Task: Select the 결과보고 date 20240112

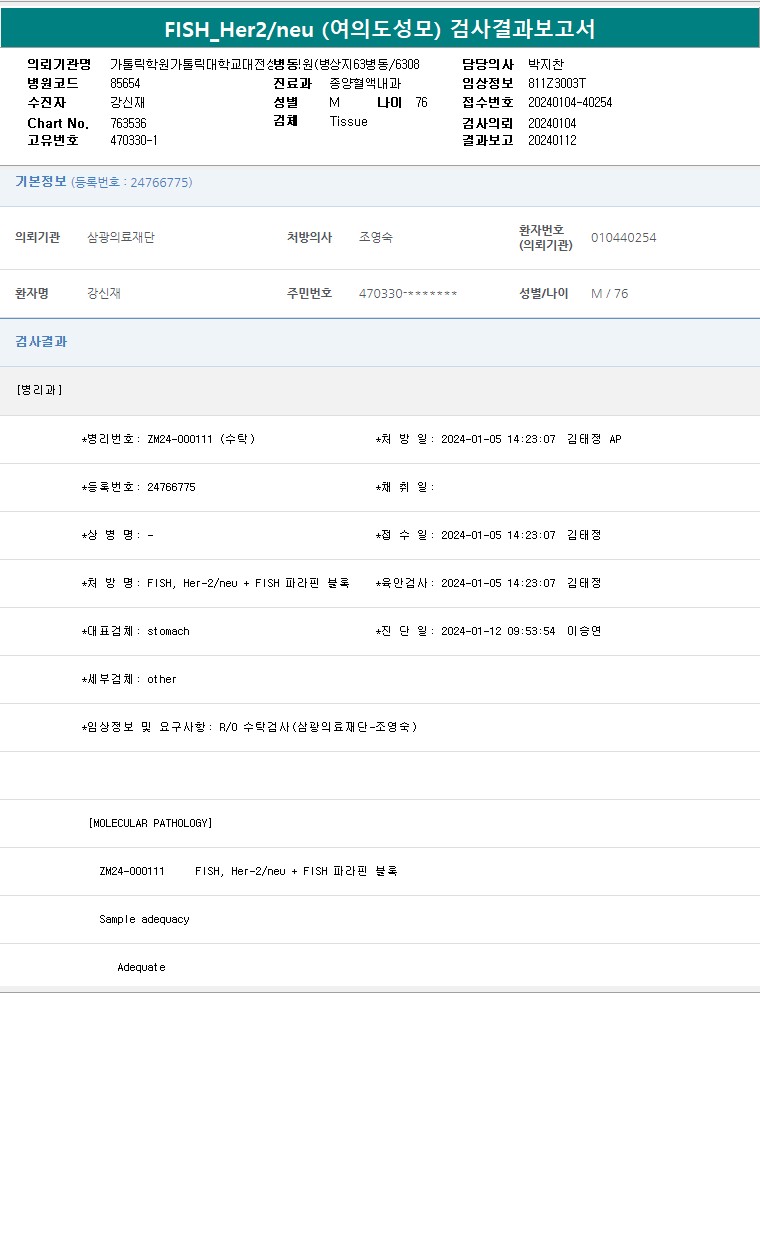Action: 552,141
